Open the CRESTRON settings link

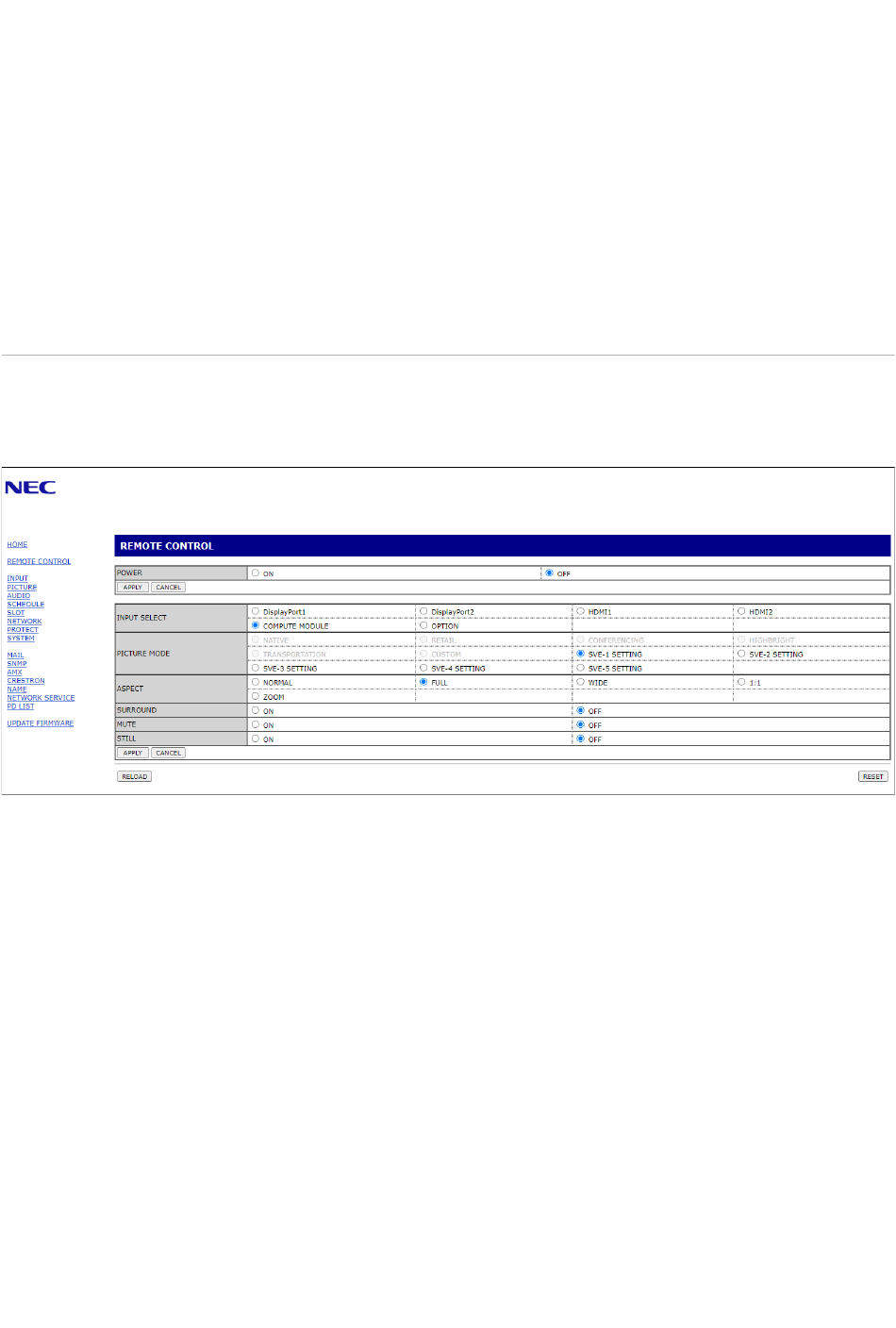point(25,680)
